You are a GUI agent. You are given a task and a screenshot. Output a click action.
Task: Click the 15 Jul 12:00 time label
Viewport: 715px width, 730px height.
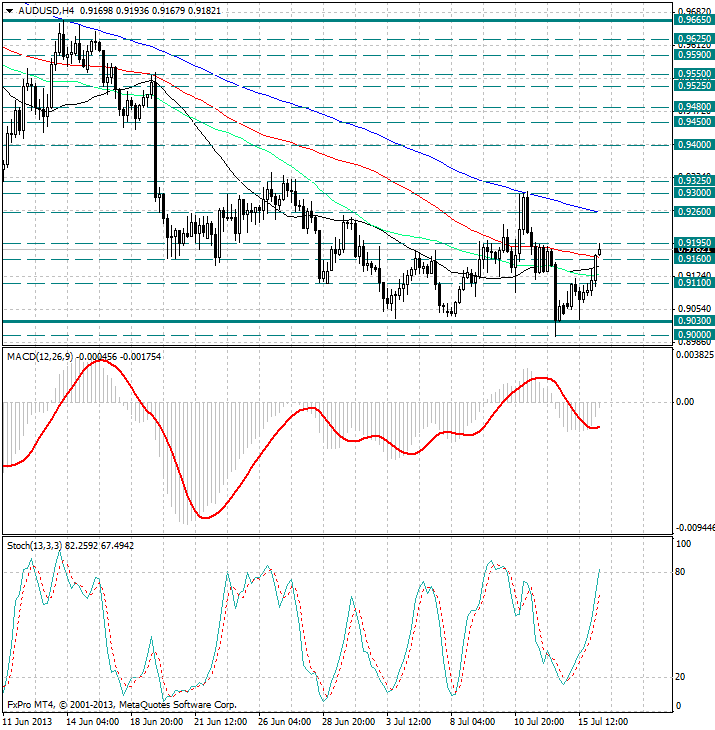[602, 720]
